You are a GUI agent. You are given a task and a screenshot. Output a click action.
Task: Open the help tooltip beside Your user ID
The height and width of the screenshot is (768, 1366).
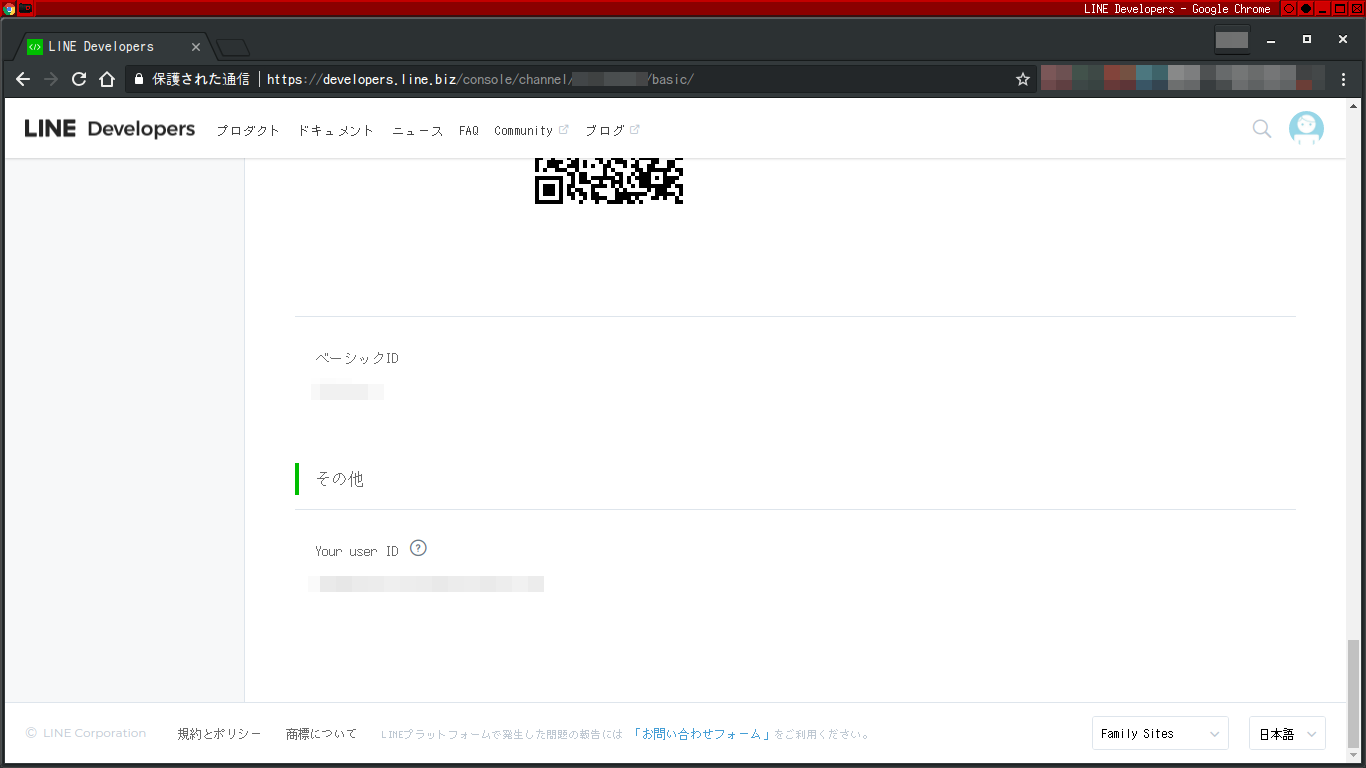click(x=418, y=548)
